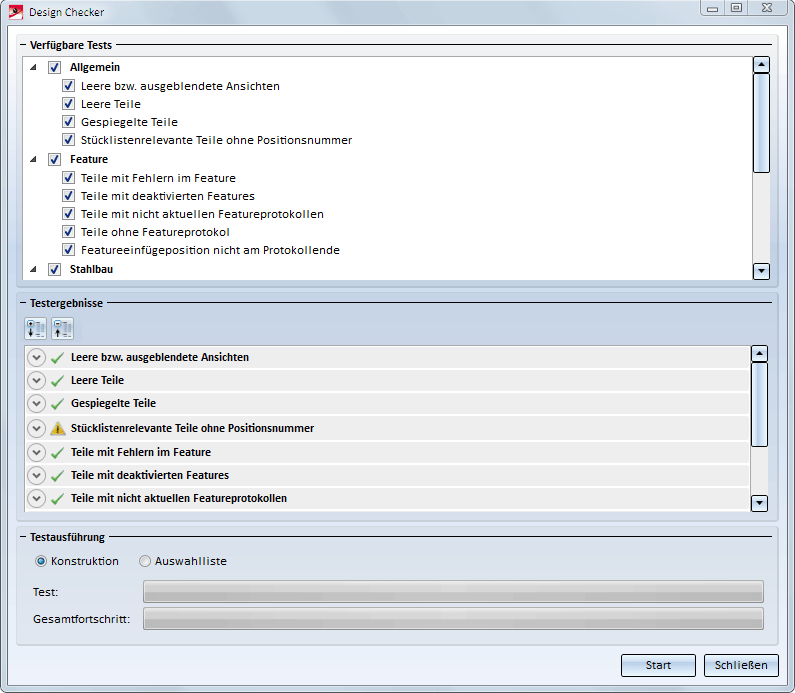Expand Stücklistenrelevante Teile ohne Positionsnummer result
The height and width of the screenshot is (693, 795).
[x=37, y=428]
